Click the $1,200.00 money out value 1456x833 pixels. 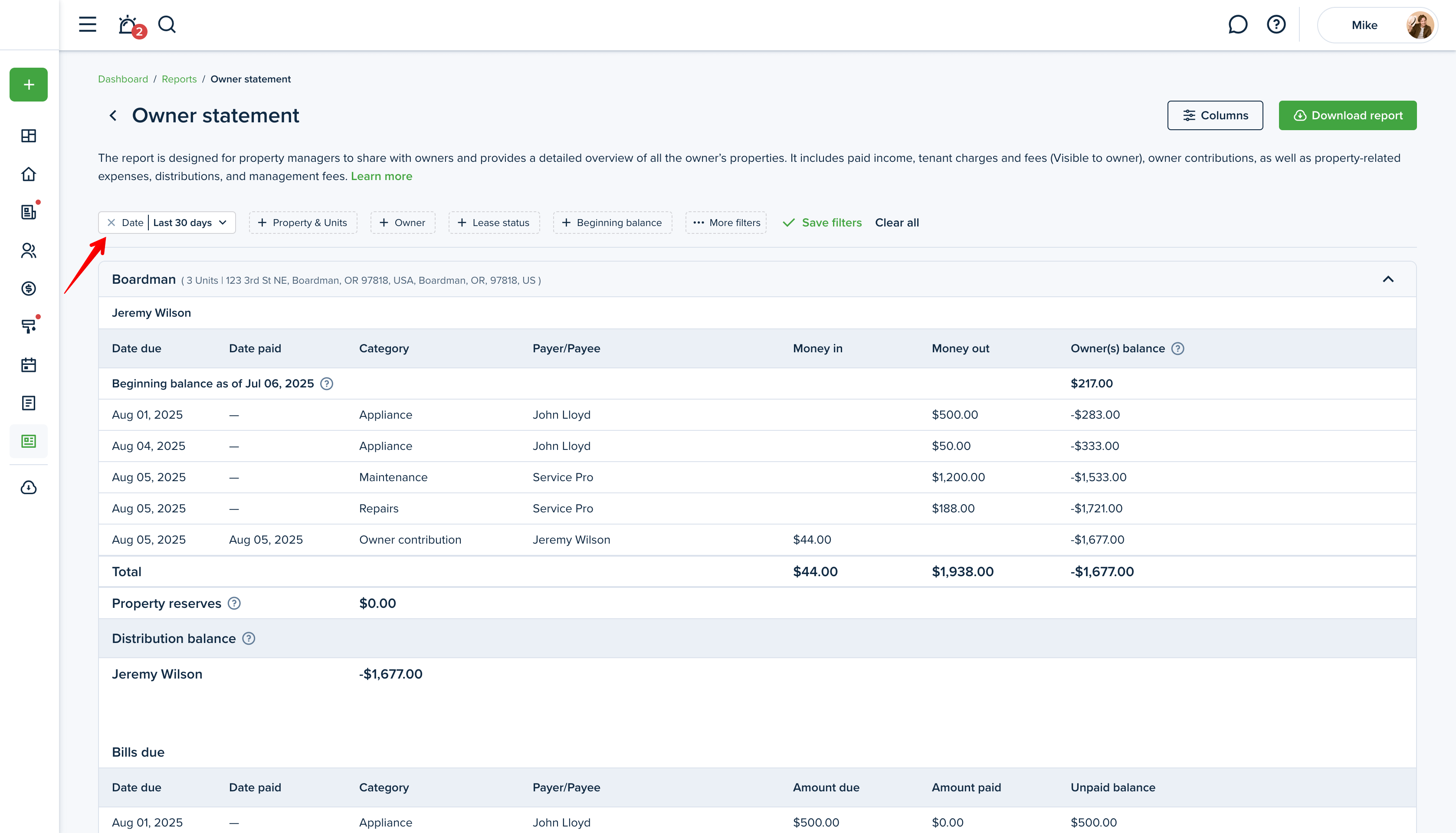(958, 477)
